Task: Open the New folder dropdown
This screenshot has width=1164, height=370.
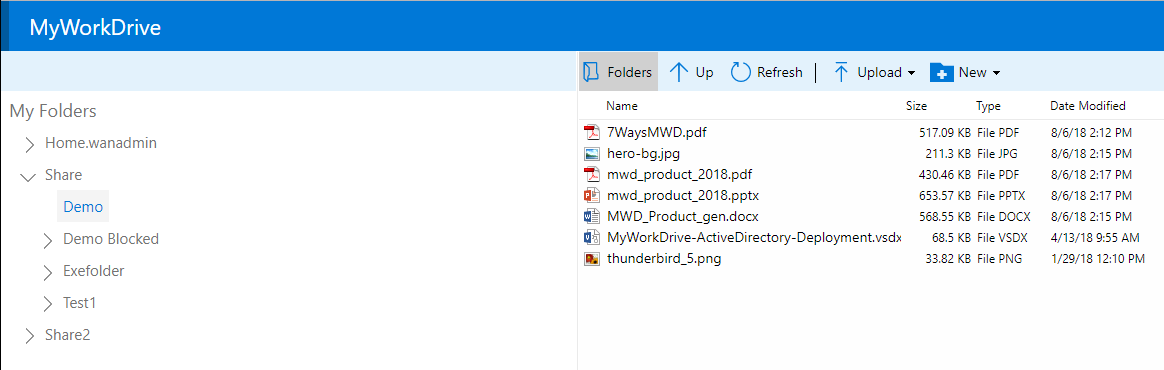Action: pyautogui.click(x=965, y=72)
